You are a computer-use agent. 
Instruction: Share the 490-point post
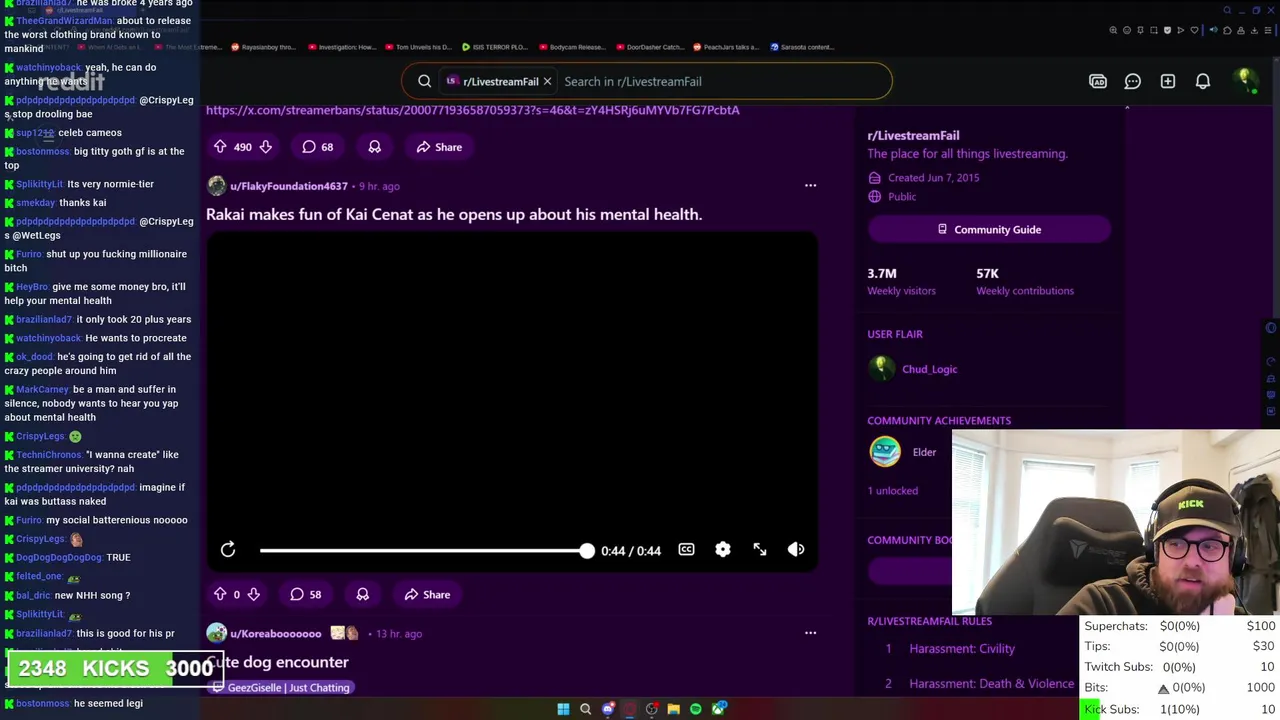point(439,147)
